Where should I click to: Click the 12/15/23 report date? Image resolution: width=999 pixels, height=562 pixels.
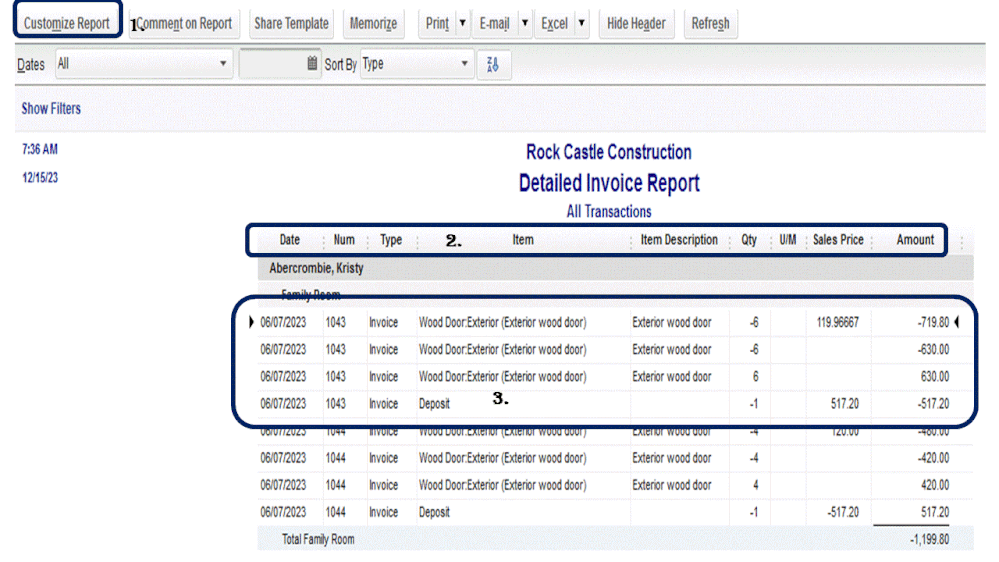tap(40, 178)
